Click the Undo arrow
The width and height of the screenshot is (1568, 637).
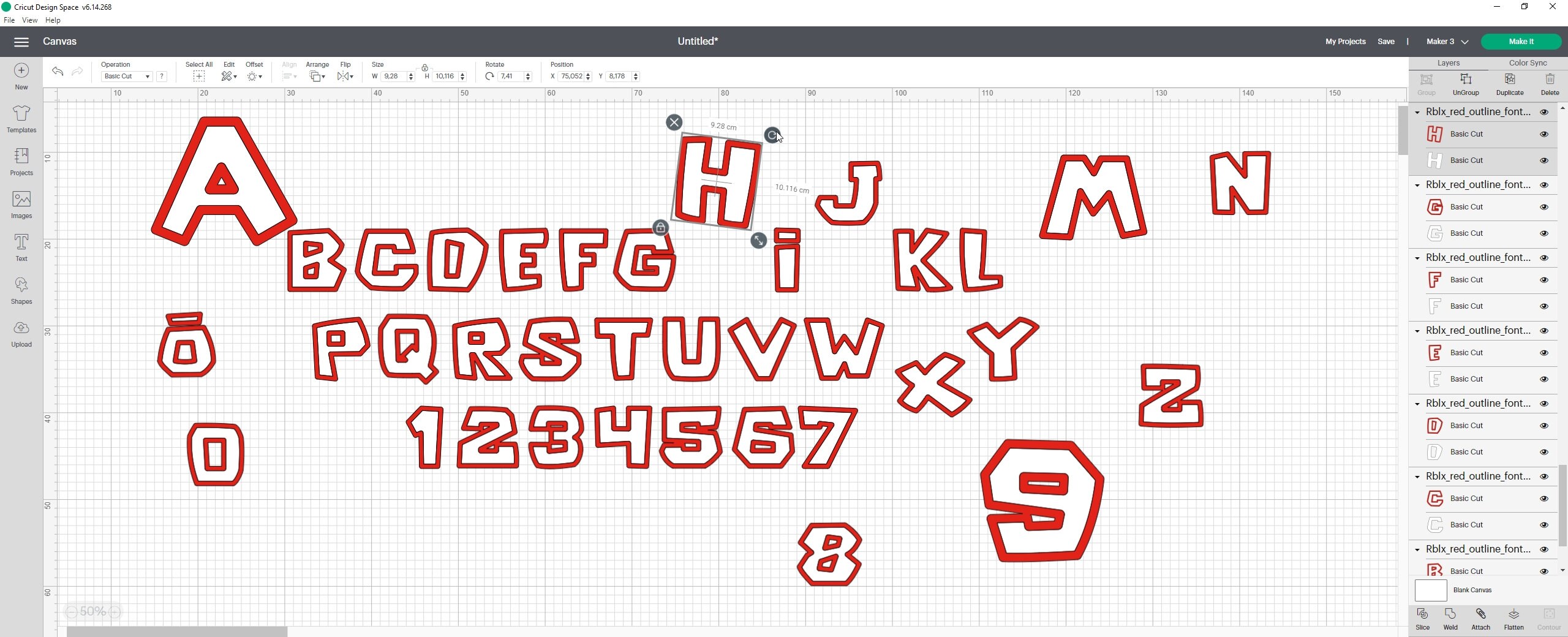click(x=57, y=72)
